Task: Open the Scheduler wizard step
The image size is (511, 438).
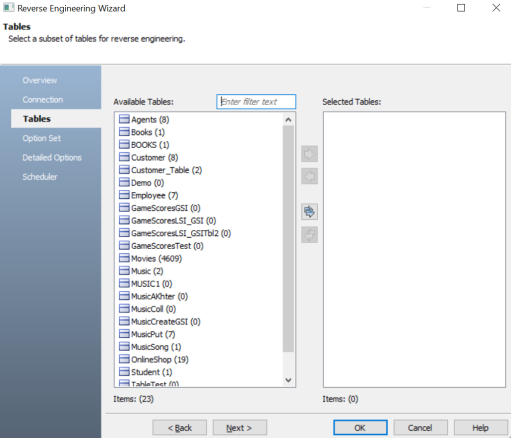Action: (x=40, y=177)
